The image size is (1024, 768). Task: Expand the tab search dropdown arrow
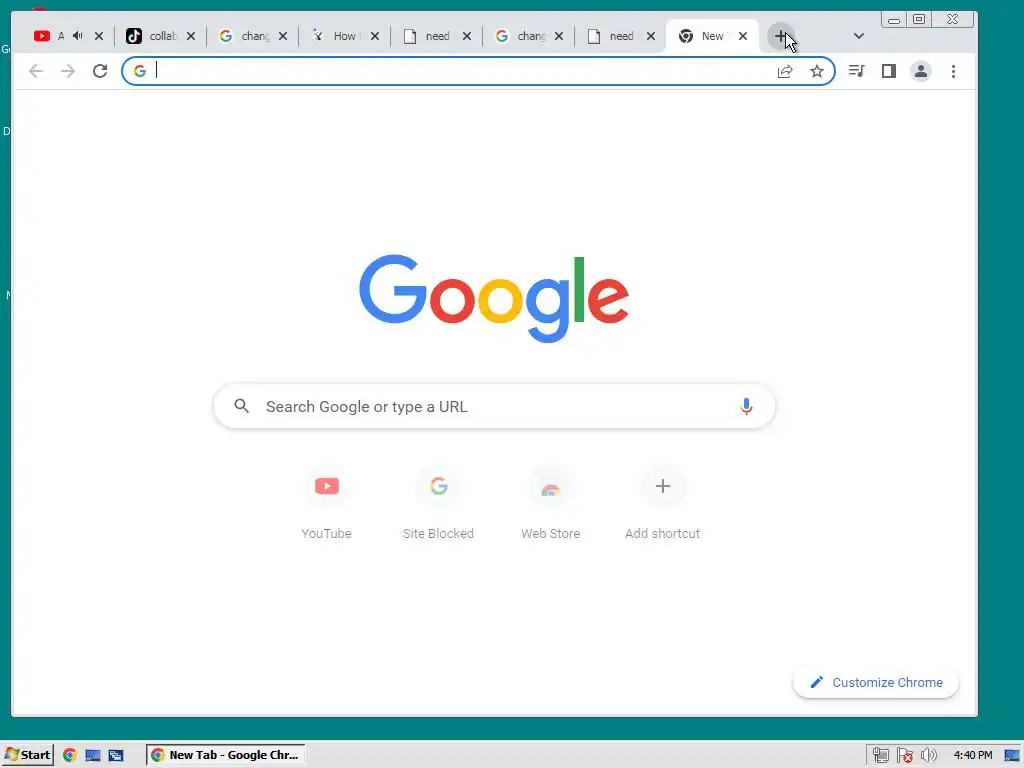[x=859, y=37]
